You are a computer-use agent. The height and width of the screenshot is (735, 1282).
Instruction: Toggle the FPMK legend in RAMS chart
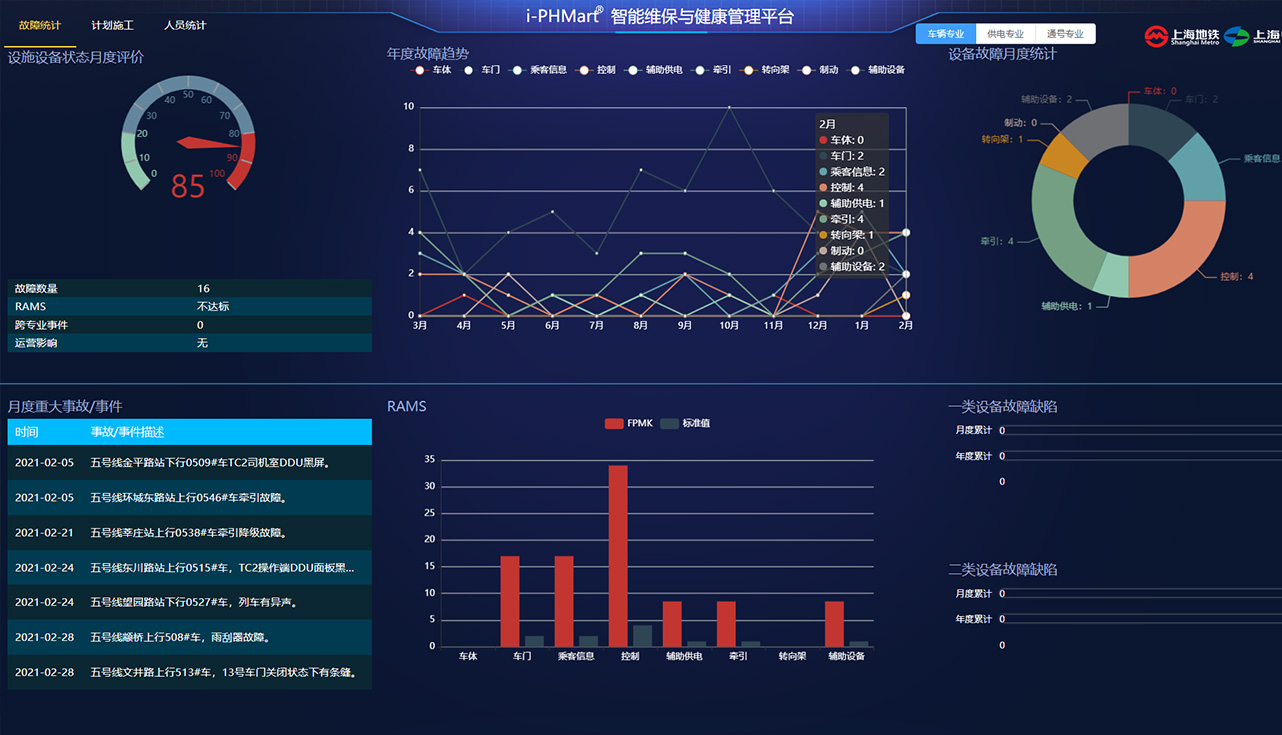click(628, 423)
